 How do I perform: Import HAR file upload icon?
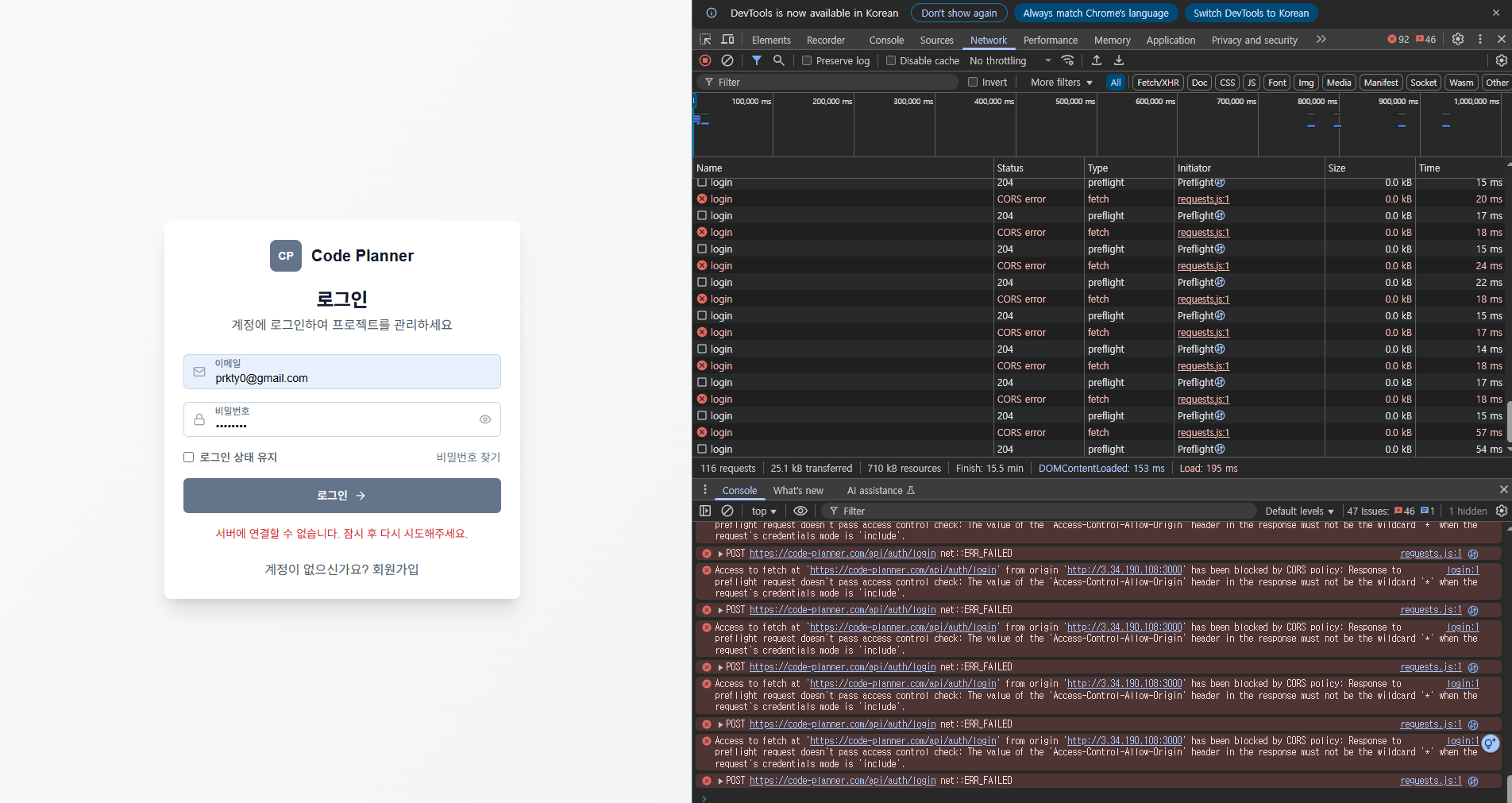pyautogui.click(x=1097, y=60)
